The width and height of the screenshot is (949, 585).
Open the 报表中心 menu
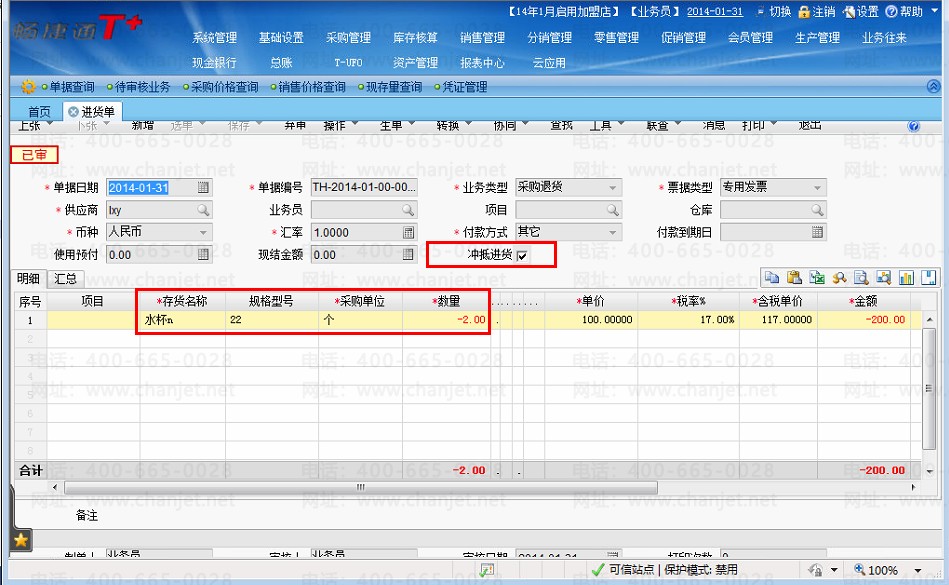482,62
